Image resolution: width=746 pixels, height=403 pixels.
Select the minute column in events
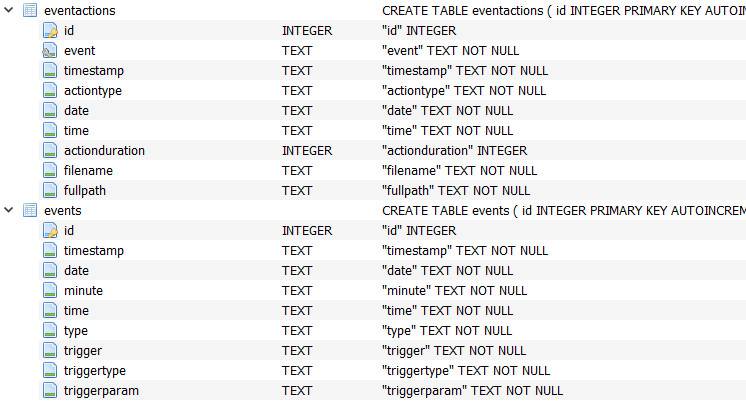tap(83, 290)
